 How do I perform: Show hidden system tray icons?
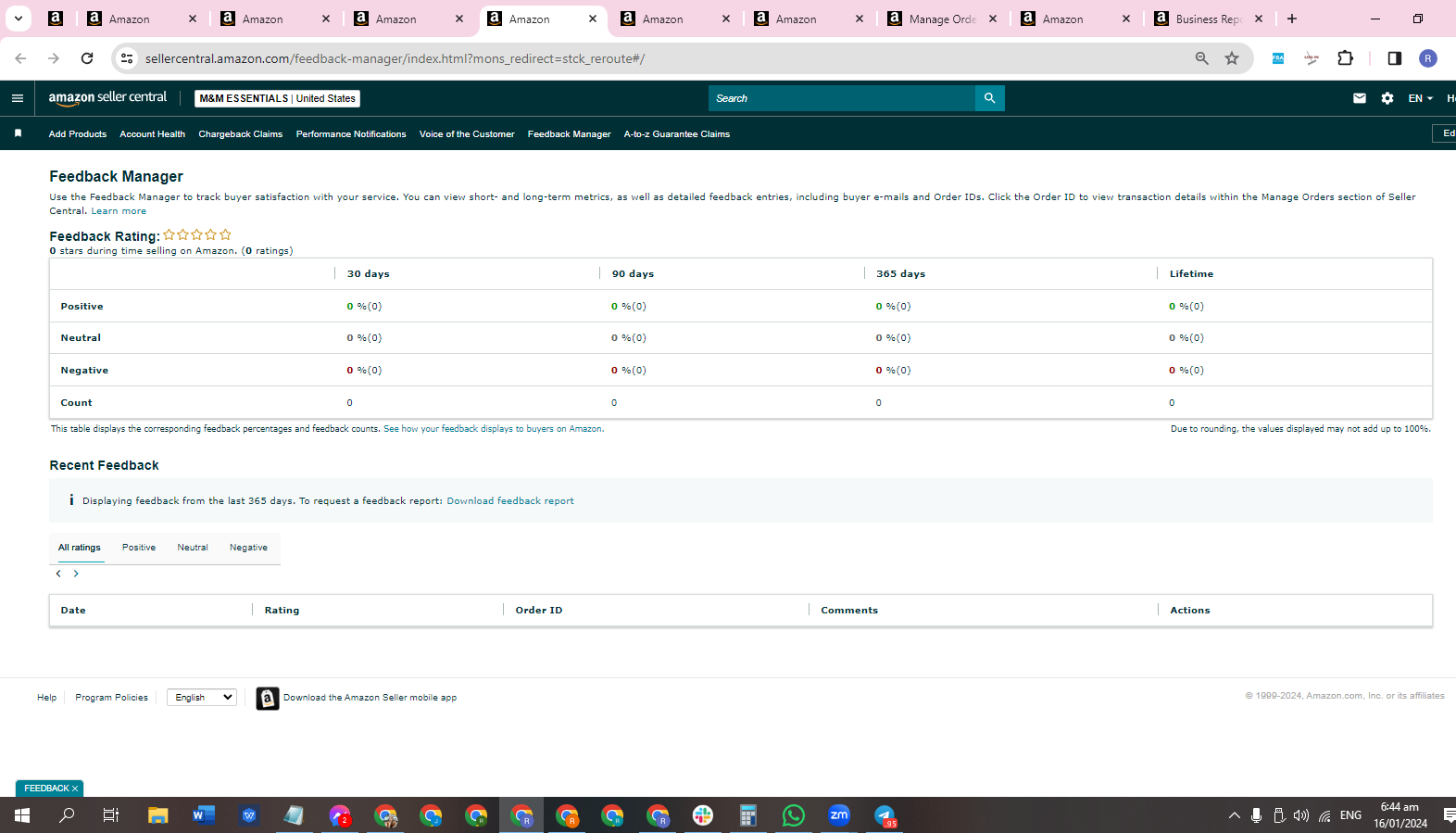pos(1234,815)
